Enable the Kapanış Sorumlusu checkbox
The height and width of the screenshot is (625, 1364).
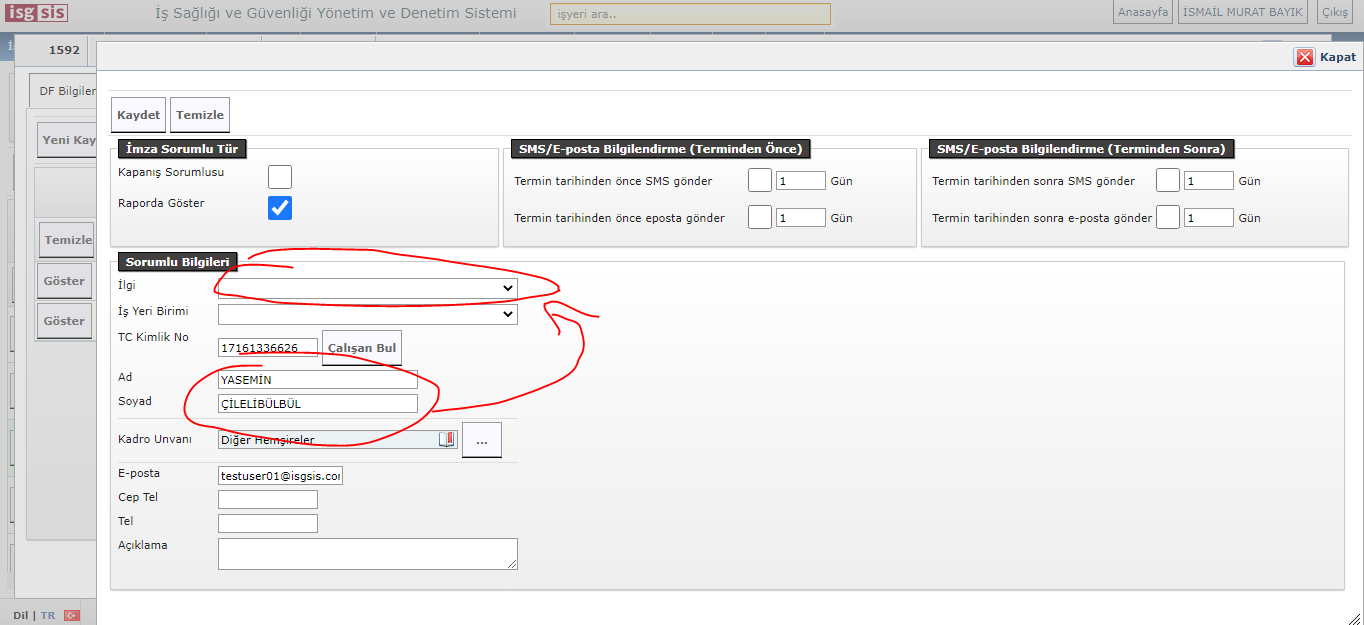pyautogui.click(x=280, y=177)
